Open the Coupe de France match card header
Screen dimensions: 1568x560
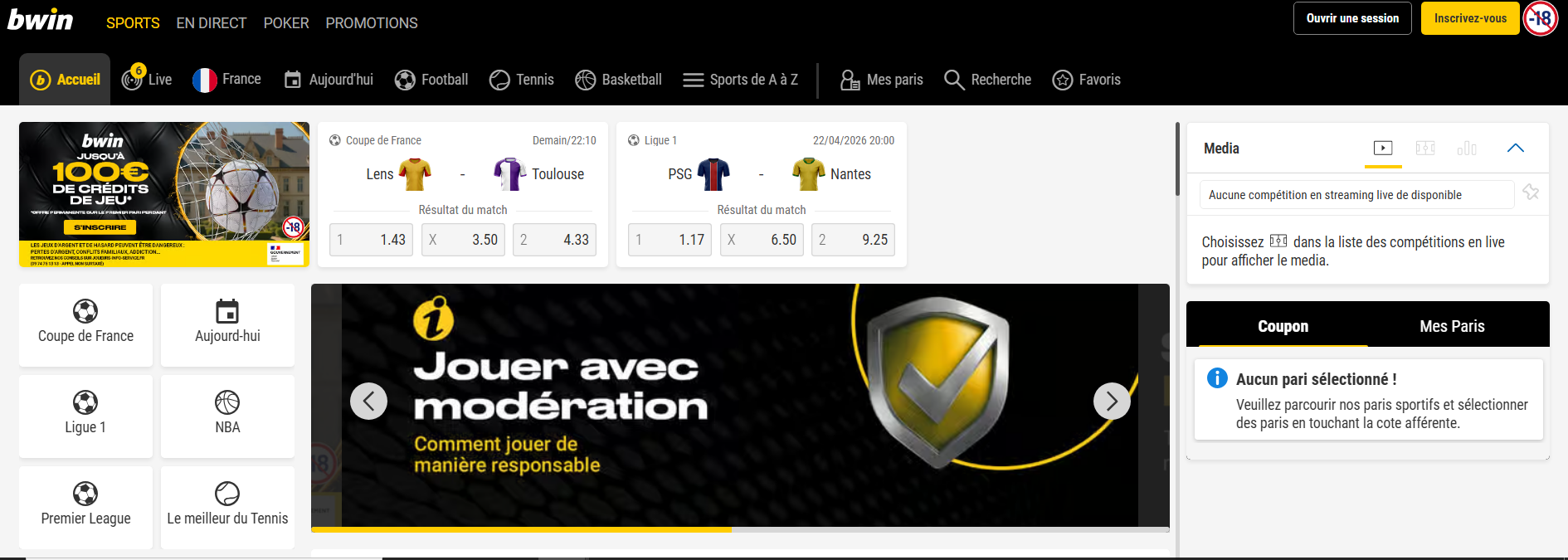463,140
